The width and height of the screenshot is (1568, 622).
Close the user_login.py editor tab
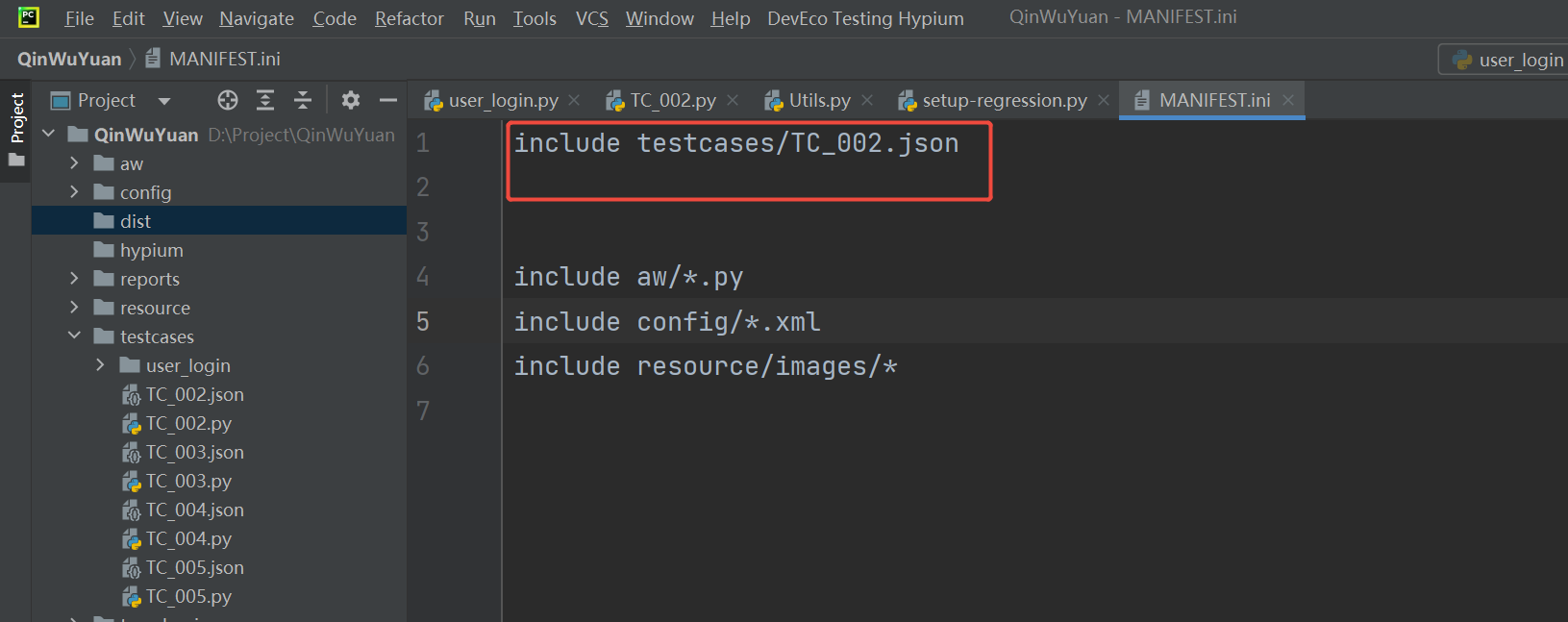point(574,100)
